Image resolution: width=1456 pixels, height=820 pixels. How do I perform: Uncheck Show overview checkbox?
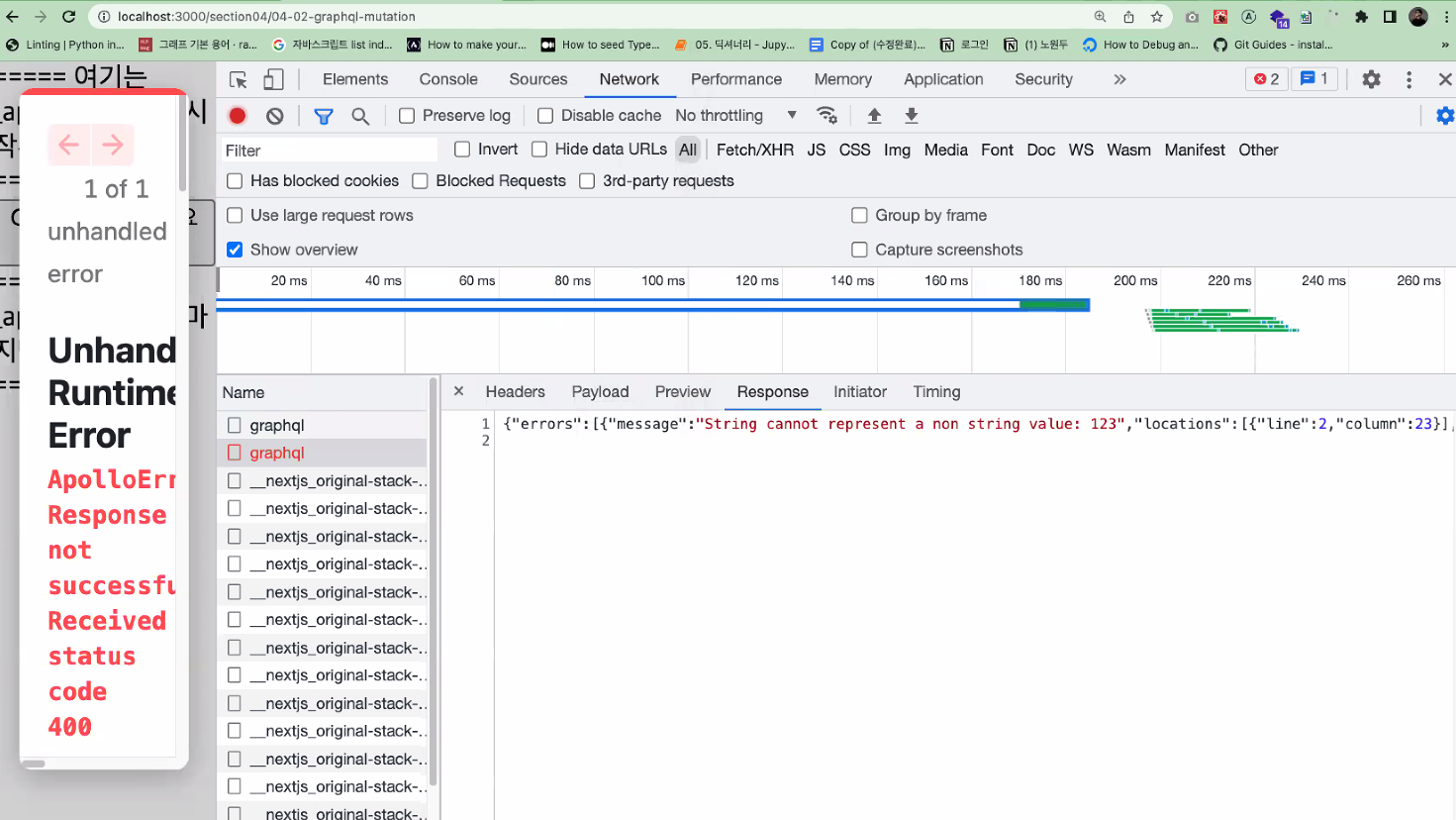click(235, 250)
